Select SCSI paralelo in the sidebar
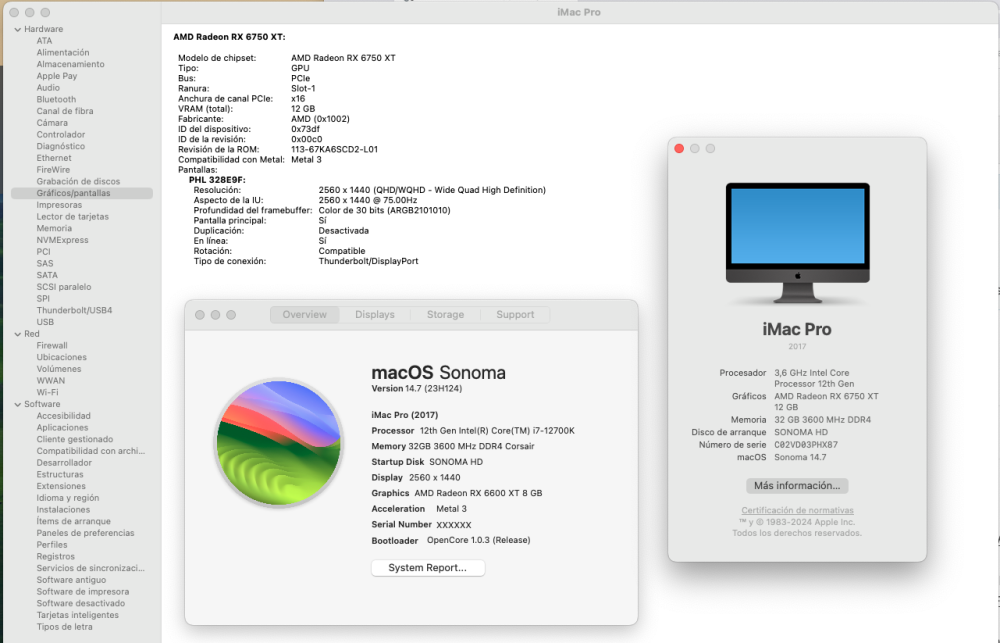 coord(64,287)
